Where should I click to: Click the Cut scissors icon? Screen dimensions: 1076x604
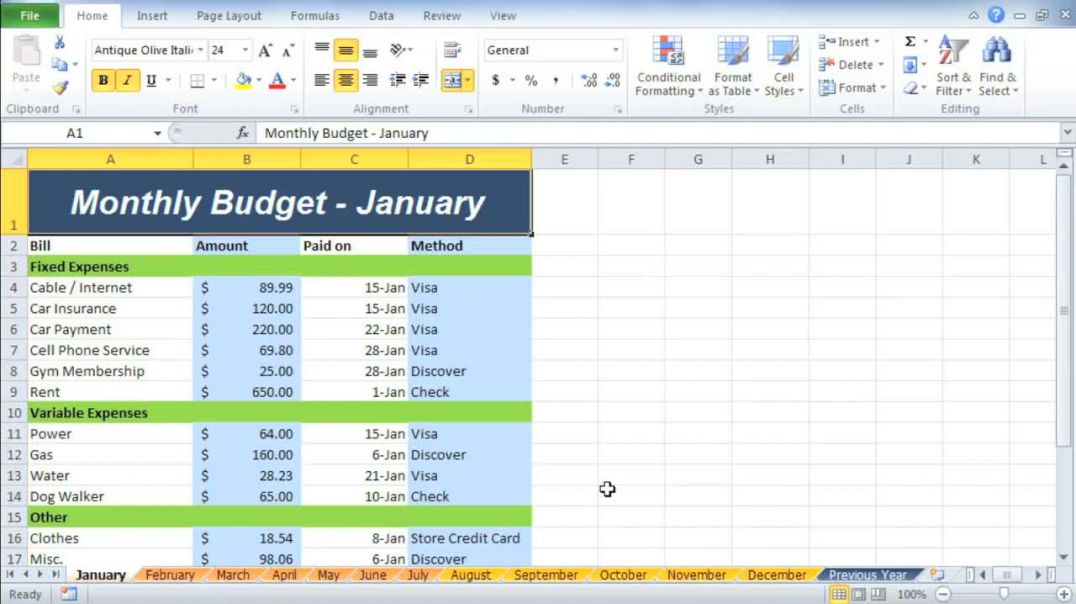[60, 43]
